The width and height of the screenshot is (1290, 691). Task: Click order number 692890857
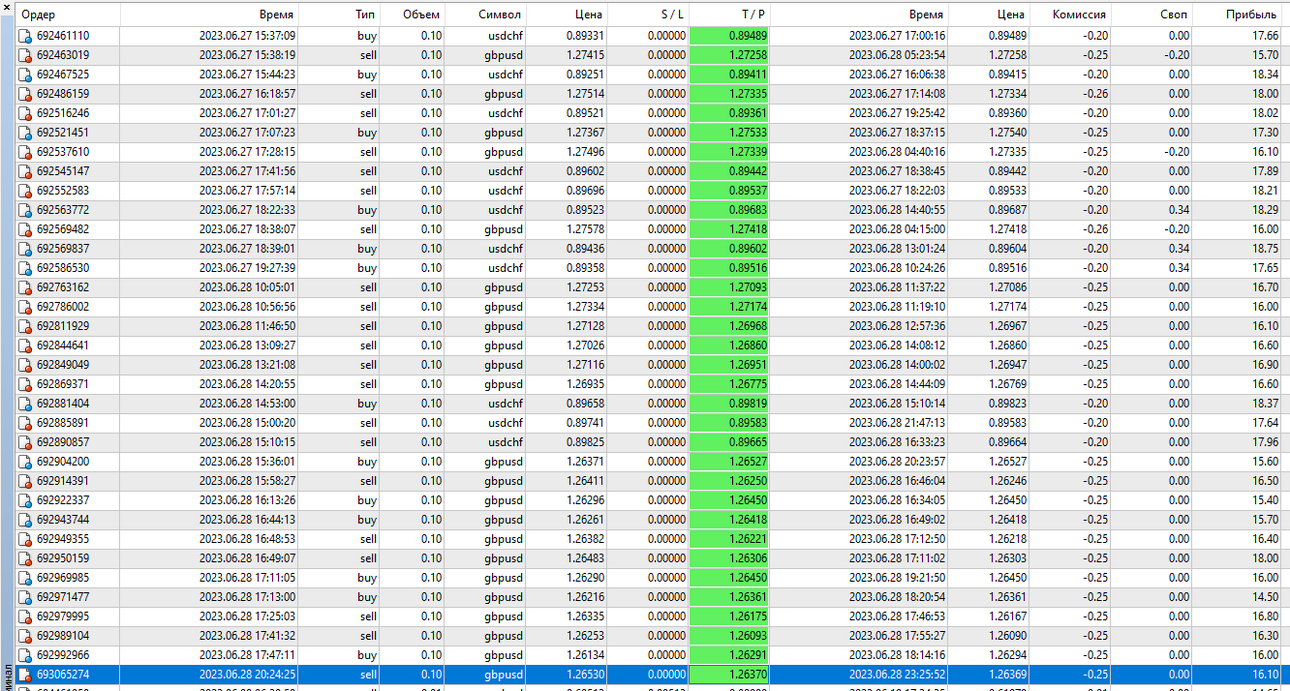tap(63, 442)
